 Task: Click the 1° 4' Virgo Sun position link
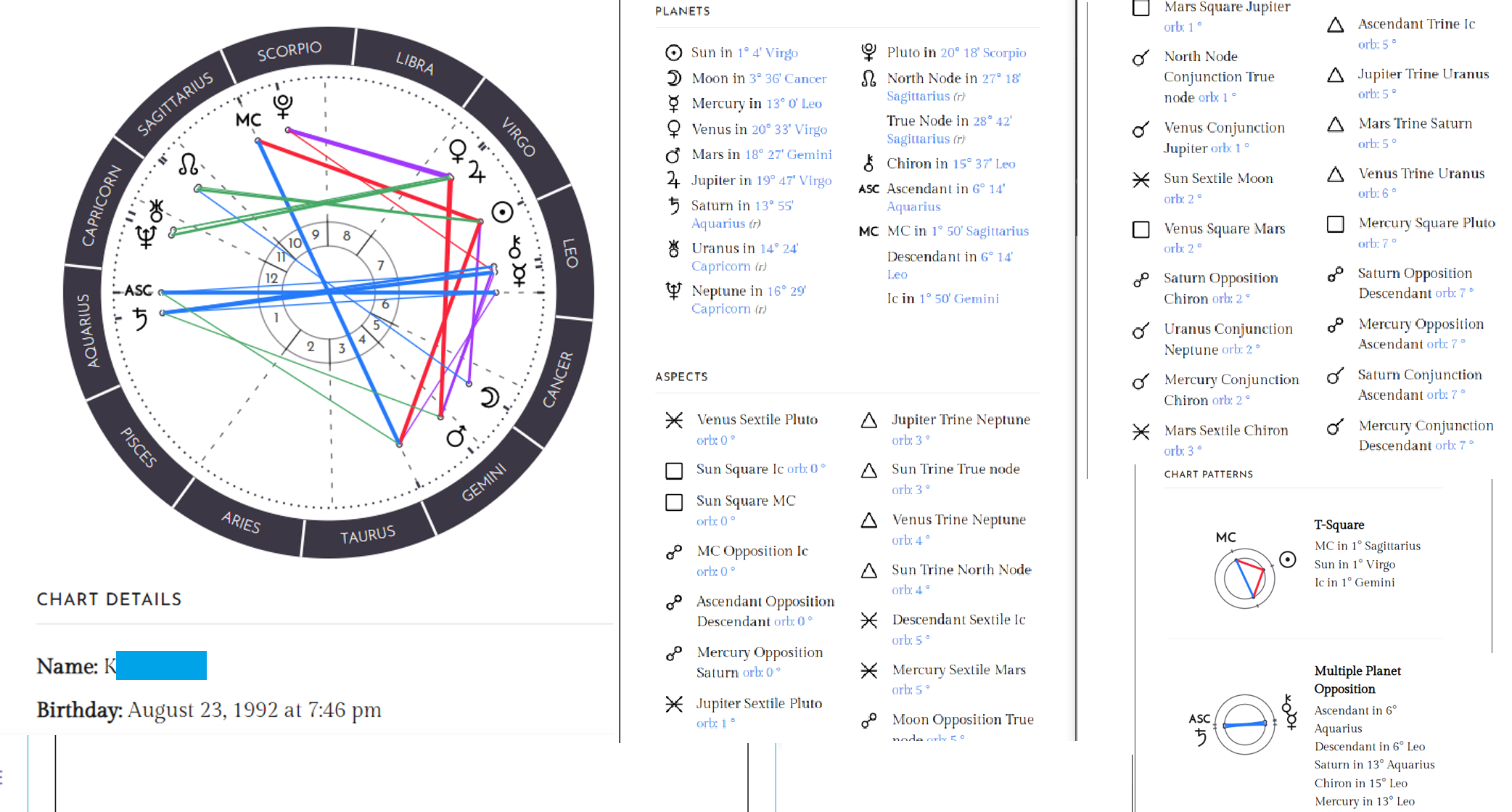pyautogui.click(x=768, y=53)
